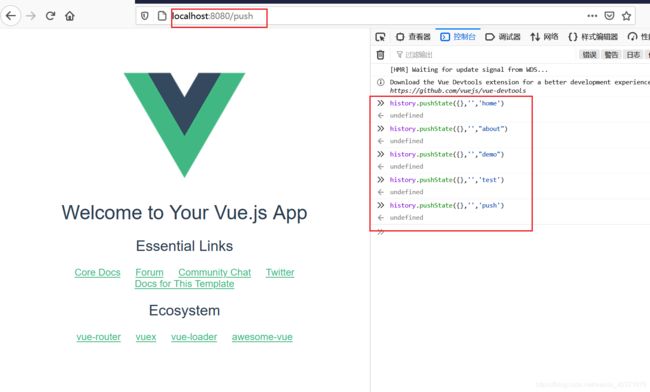Open the 样式编辑器 Style Editor tab
Image resolution: width=650 pixels, height=392 pixels.
(593, 37)
